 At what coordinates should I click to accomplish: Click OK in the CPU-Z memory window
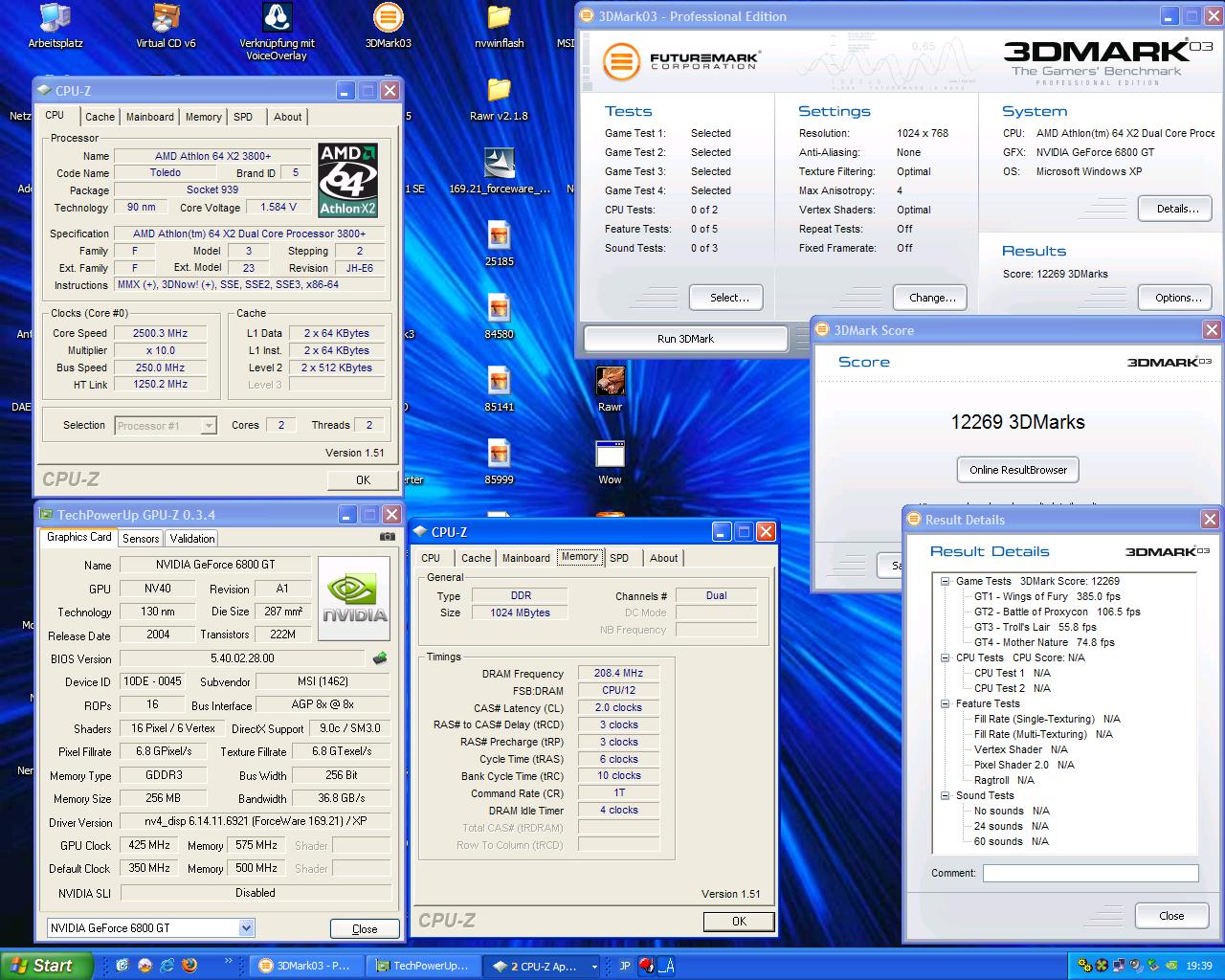pos(739,922)
